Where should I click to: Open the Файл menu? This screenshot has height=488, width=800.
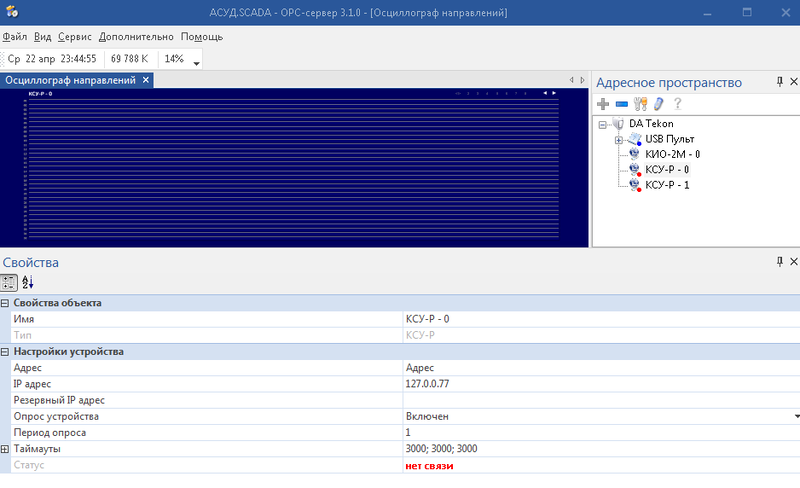coord(15,37)
